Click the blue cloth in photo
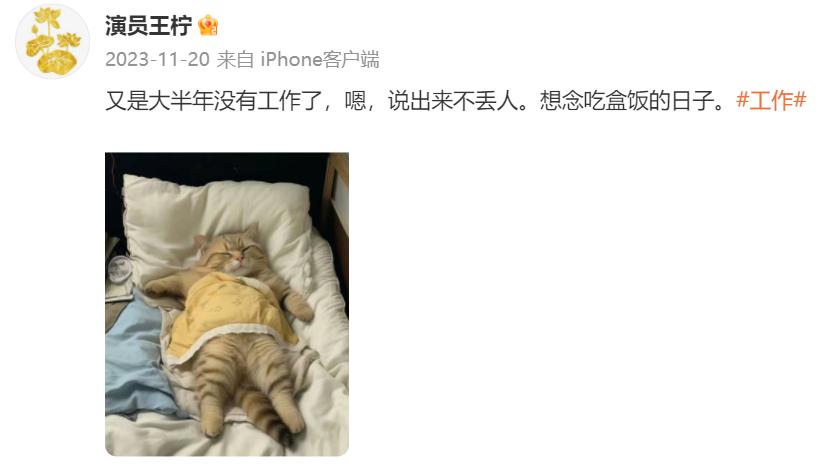Screen dimensions: 822x467 [136, 354]
